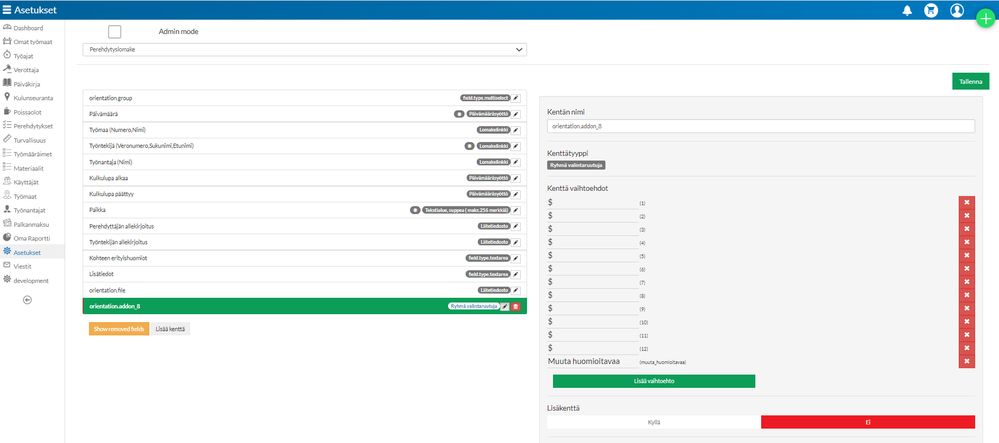
Task: Edit the Kulkulupa päättyy field via its pencil icon
Action: point(516,194)
